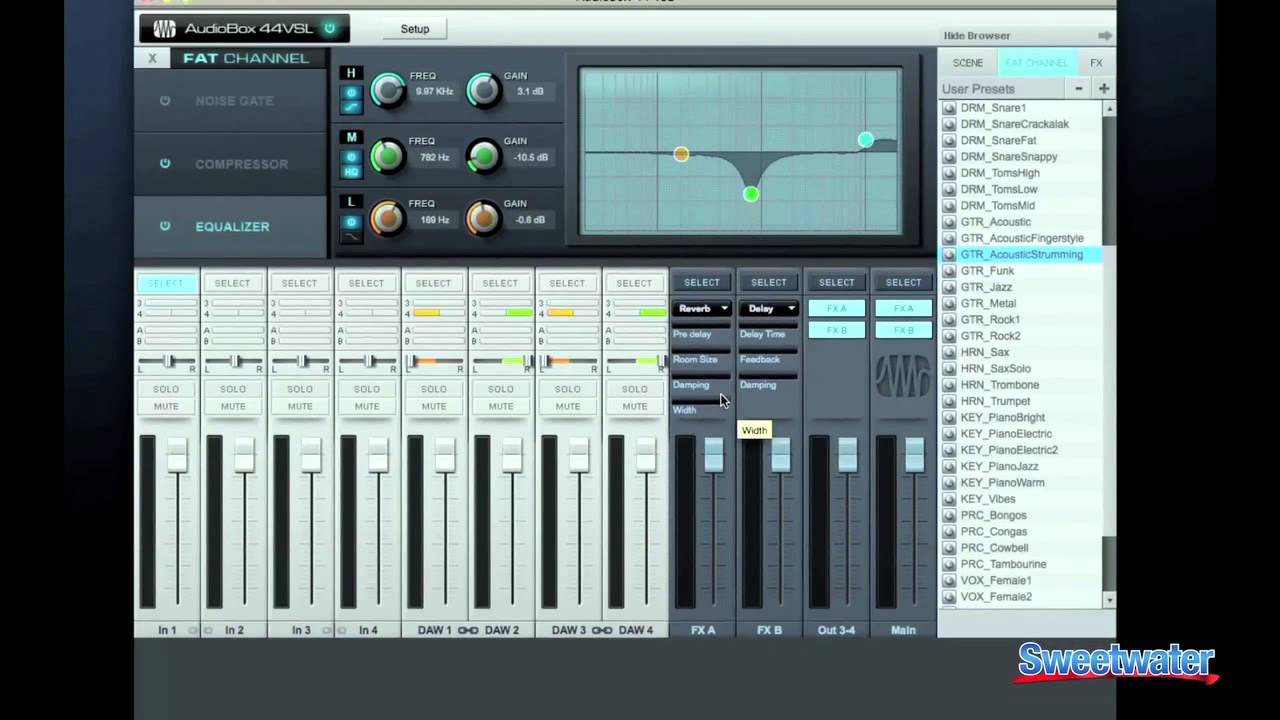This screenshot has height=720, width=1280.
Task: Toggle the high band shelf icon
Action: click(x=351, y=106)
